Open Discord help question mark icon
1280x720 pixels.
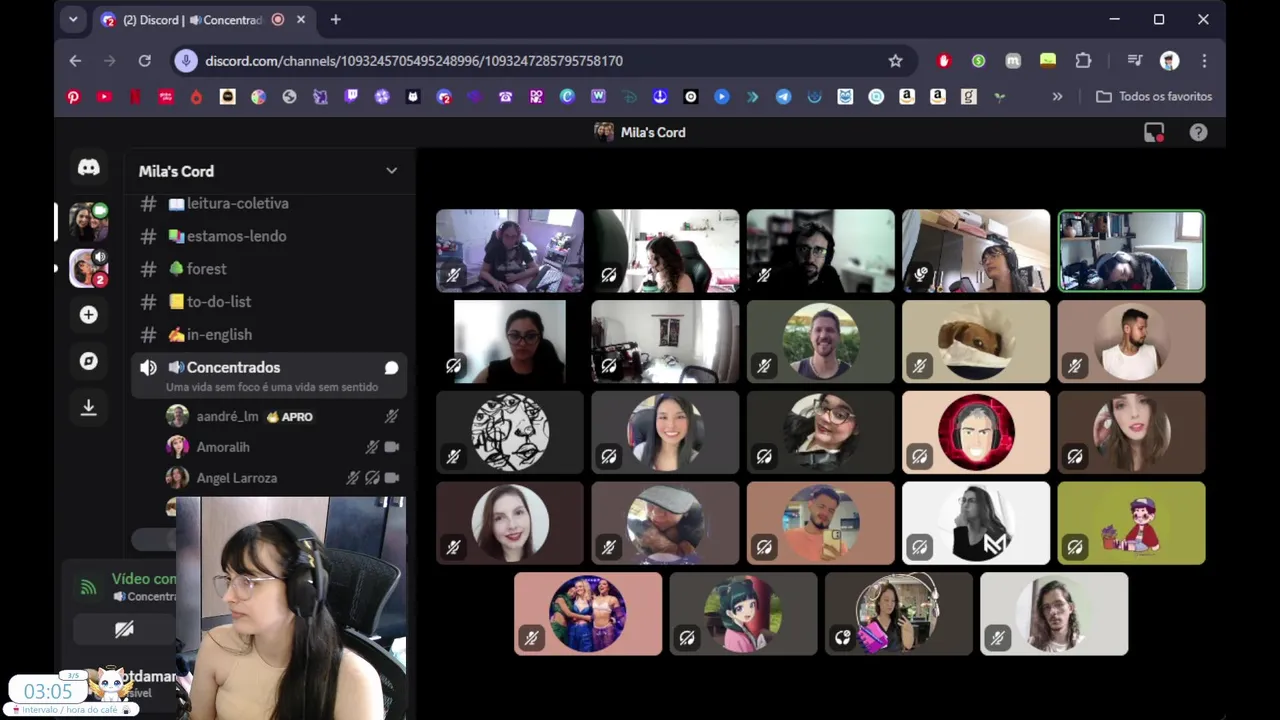(1198, 132)
